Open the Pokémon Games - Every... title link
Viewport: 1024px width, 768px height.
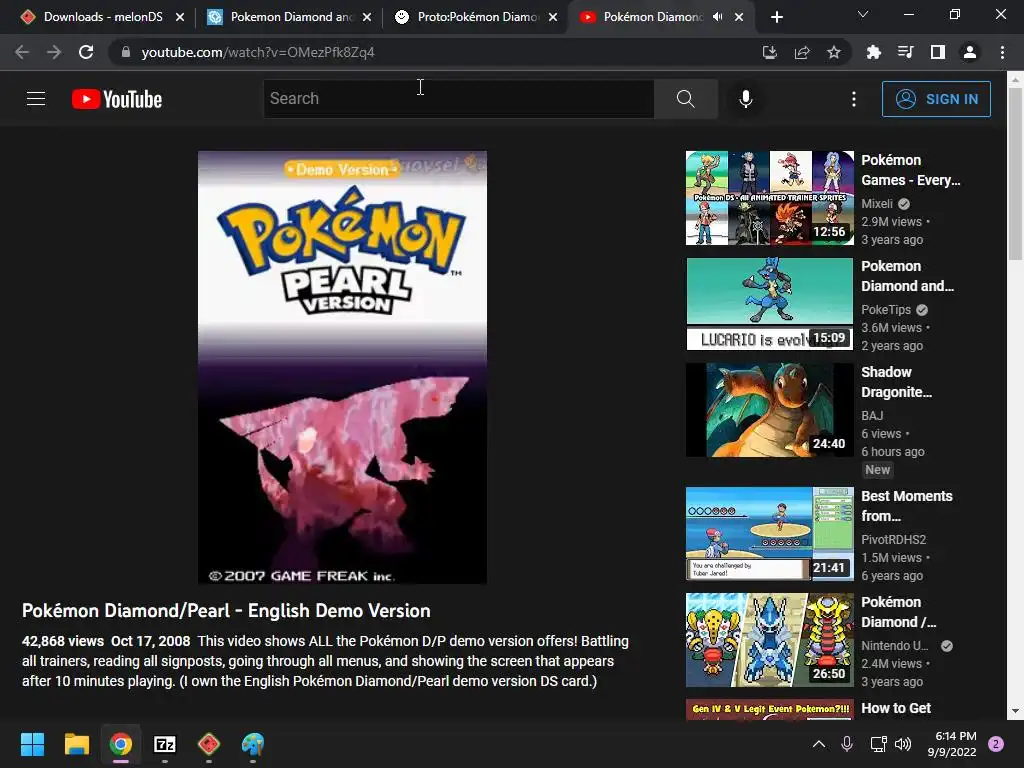pyautogui.click(x=910, y=170)
